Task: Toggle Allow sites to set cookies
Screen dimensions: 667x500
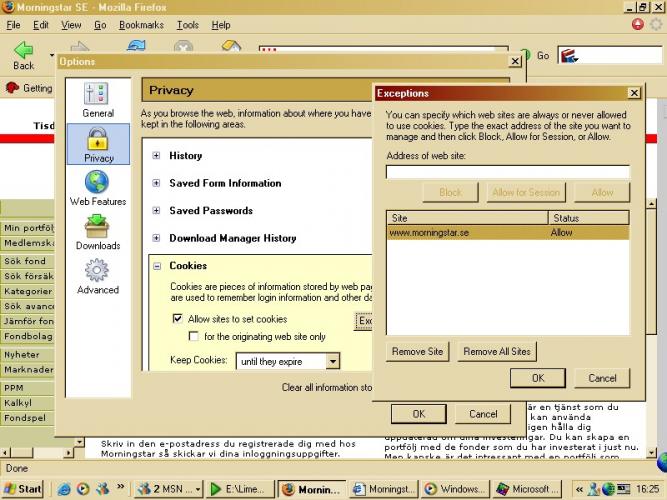Action: tap(179, 319)
